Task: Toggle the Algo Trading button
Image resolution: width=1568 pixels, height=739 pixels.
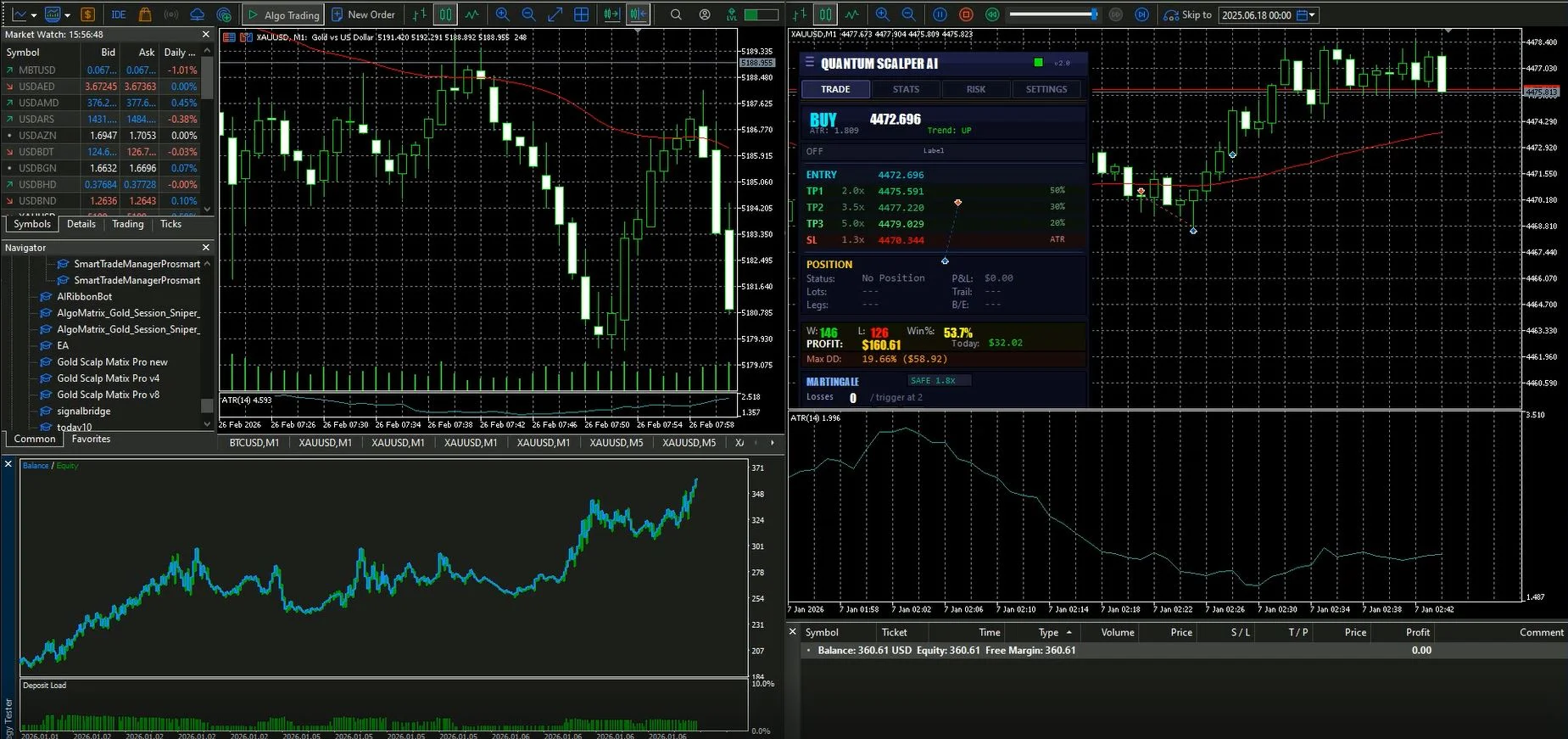Action: (x=282, y=14)
